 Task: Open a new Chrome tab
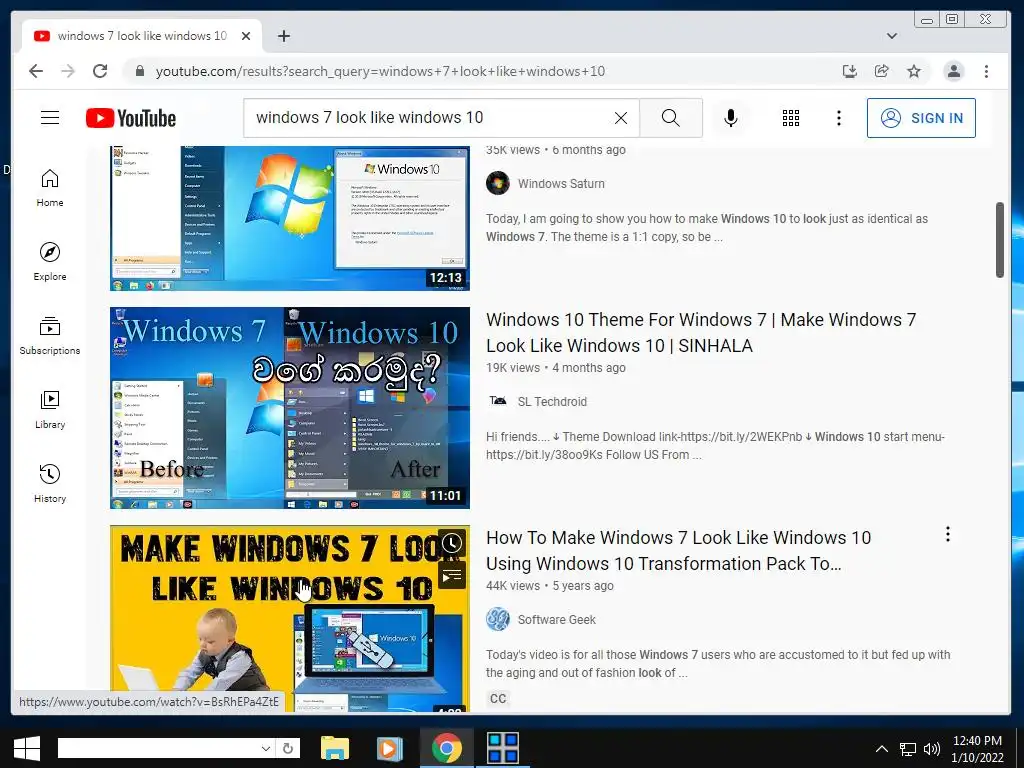tap(283, 36)
